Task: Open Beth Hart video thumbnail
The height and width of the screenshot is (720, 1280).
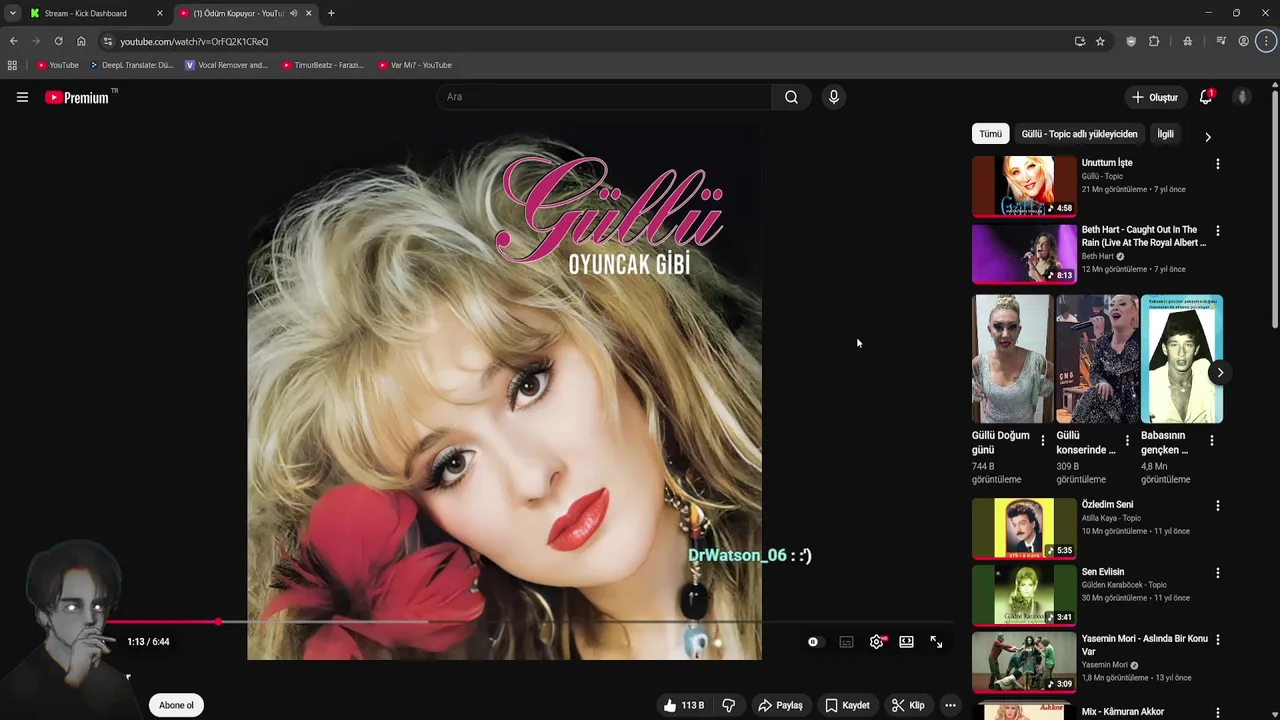Action: point(1024,254)
